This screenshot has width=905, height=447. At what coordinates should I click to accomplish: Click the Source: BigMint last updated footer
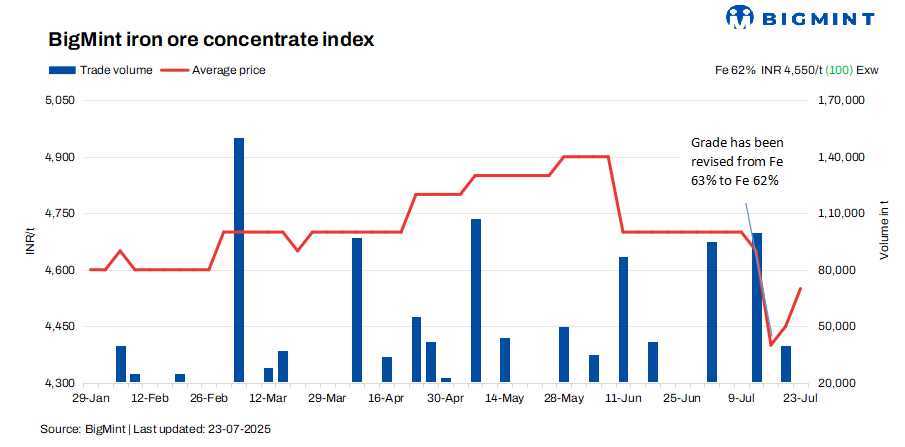click(155, 428)
